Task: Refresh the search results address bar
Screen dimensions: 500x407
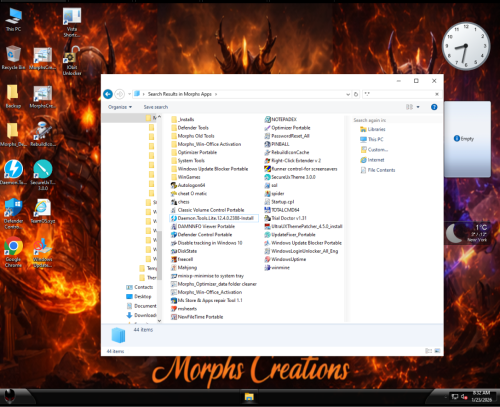Action: pos(356,94)
